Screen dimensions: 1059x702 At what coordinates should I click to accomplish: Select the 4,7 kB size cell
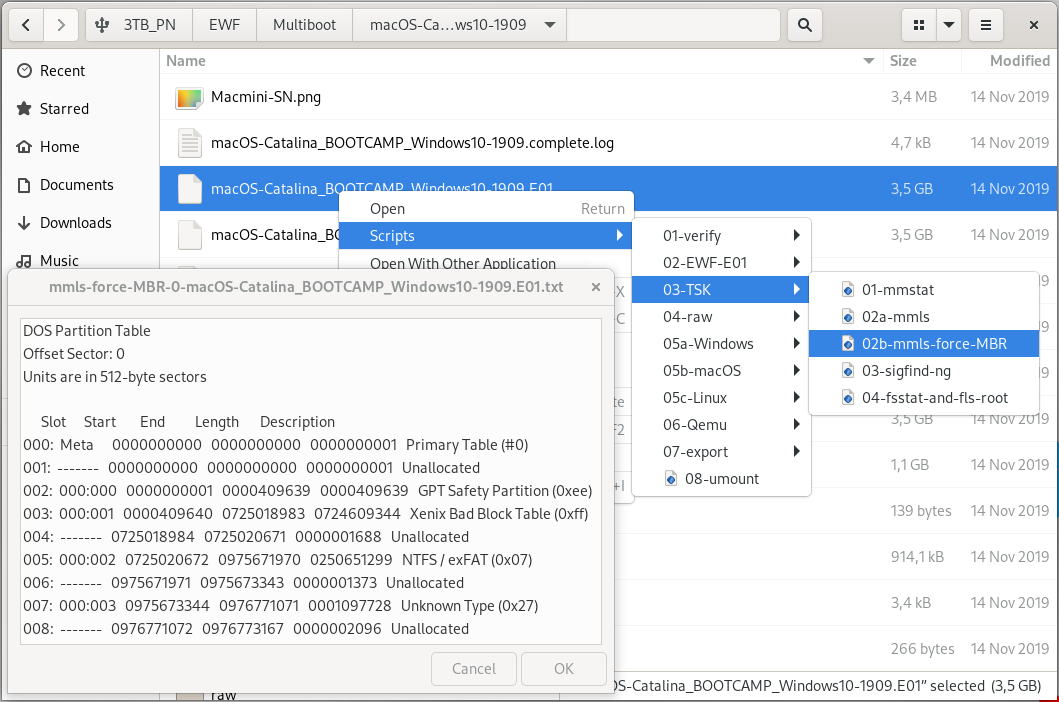coord(910,143)
